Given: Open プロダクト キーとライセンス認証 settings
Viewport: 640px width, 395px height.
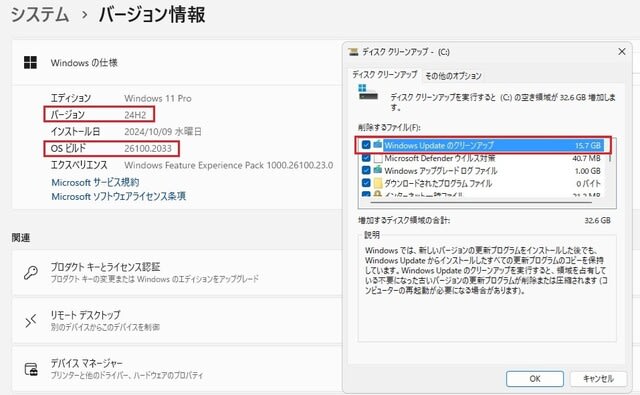Looking at the screenshot, I should tap(177, 272).
